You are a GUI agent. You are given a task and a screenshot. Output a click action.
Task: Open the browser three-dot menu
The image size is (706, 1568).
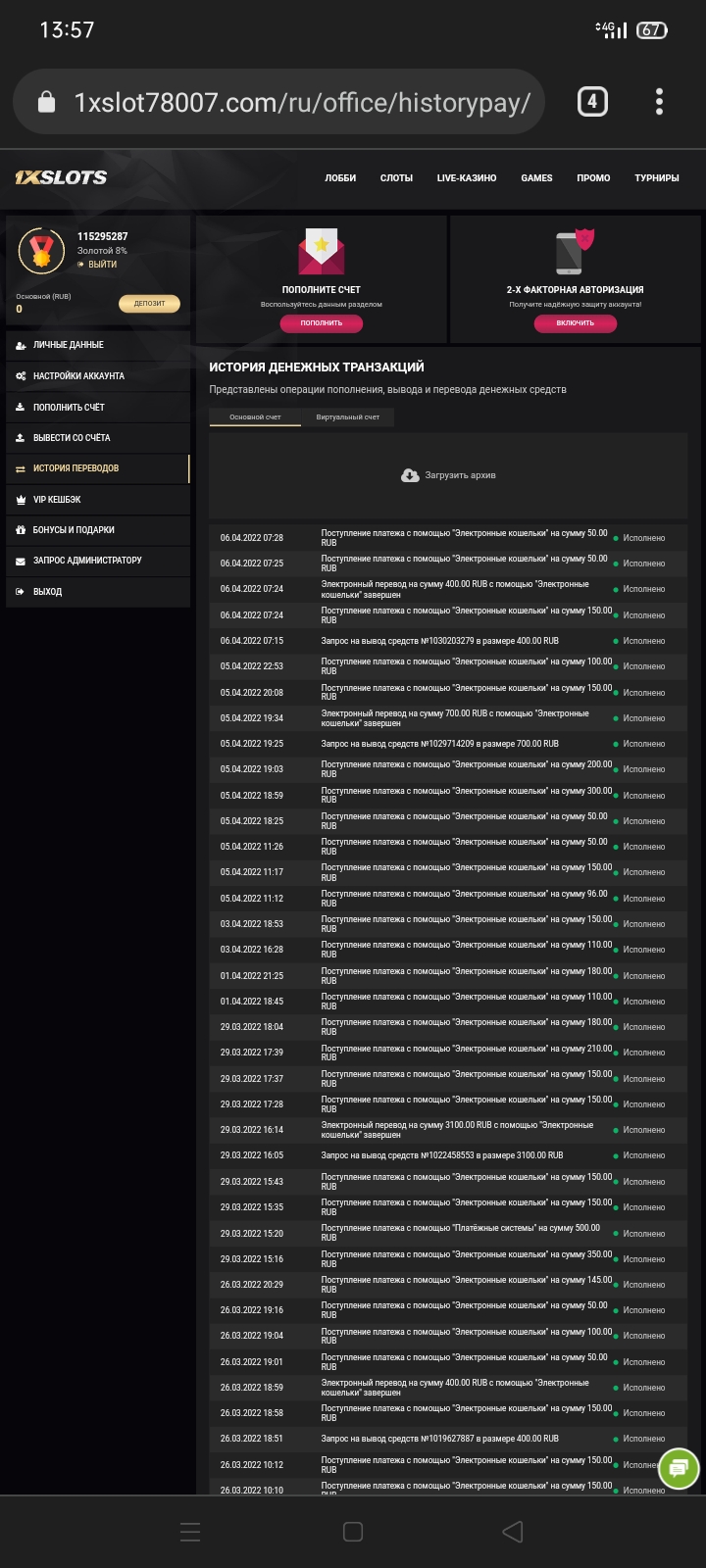(x=659, y=102)
